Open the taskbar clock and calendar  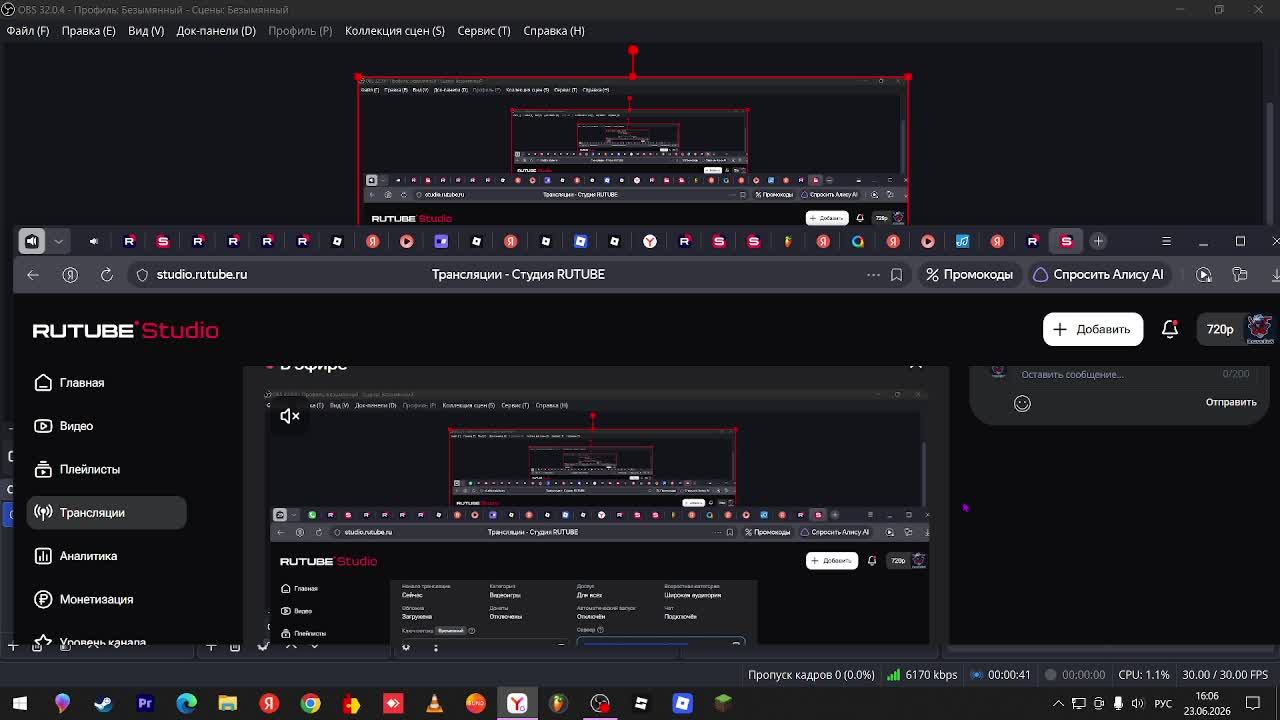(1207, 703)
